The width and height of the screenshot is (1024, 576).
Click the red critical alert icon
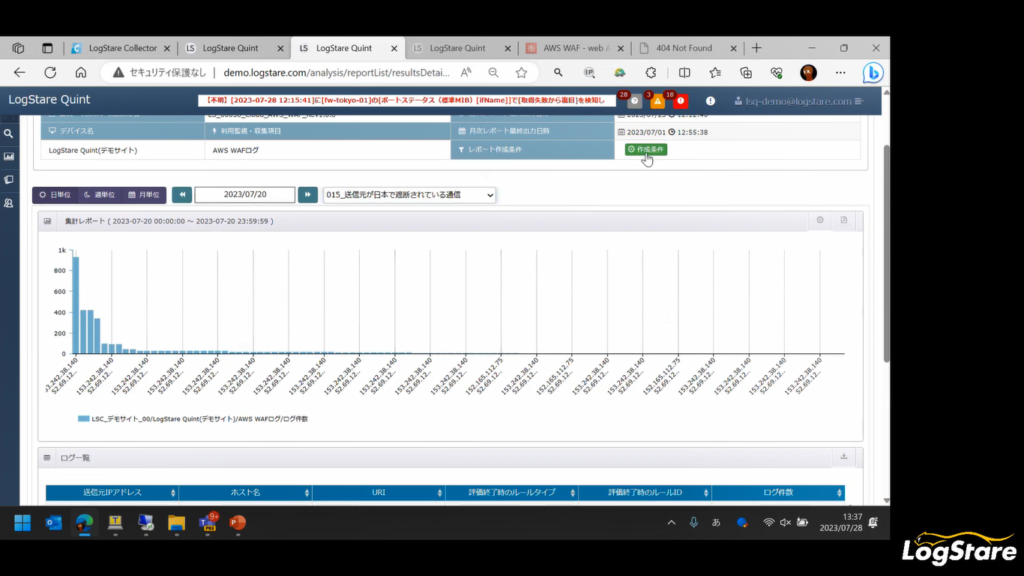tap(680, 101)
